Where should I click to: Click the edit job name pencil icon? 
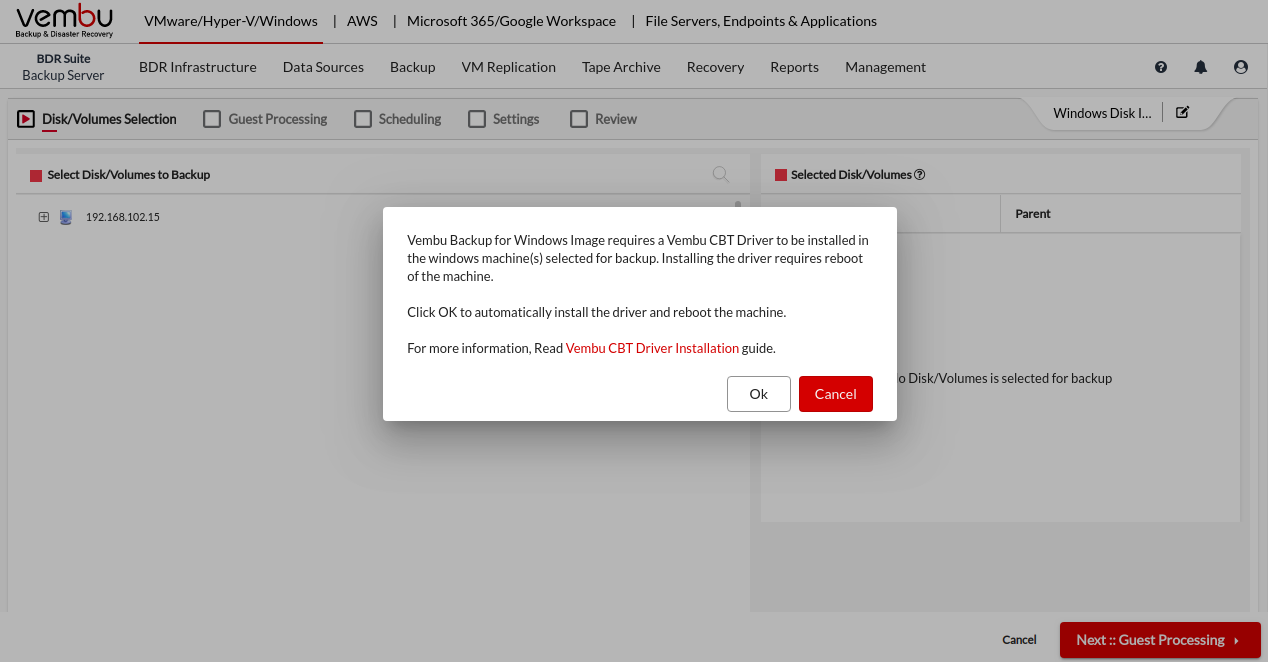(1182, 113)
